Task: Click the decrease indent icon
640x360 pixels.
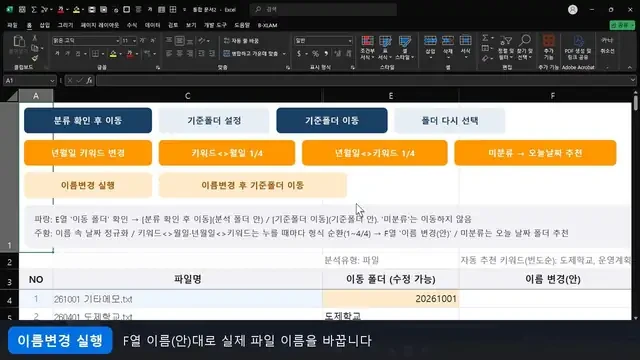Action: (x=201, y=54)
